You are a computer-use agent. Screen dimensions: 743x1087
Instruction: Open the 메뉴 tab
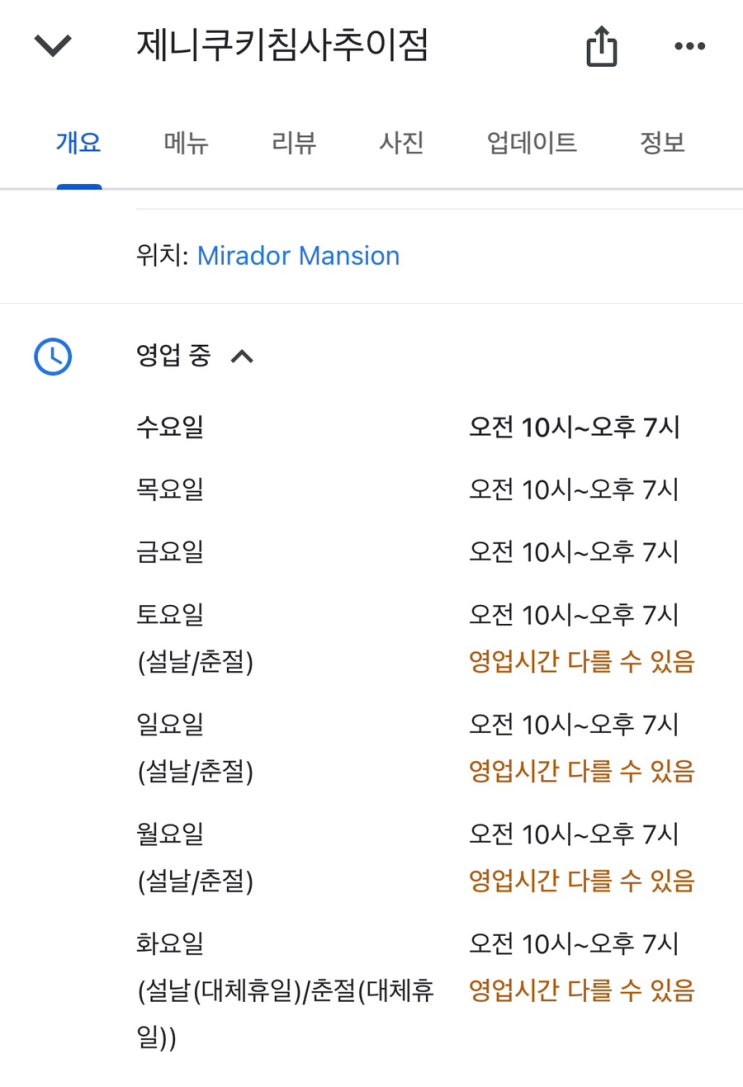pyautogui.click(x=186, y=143)
